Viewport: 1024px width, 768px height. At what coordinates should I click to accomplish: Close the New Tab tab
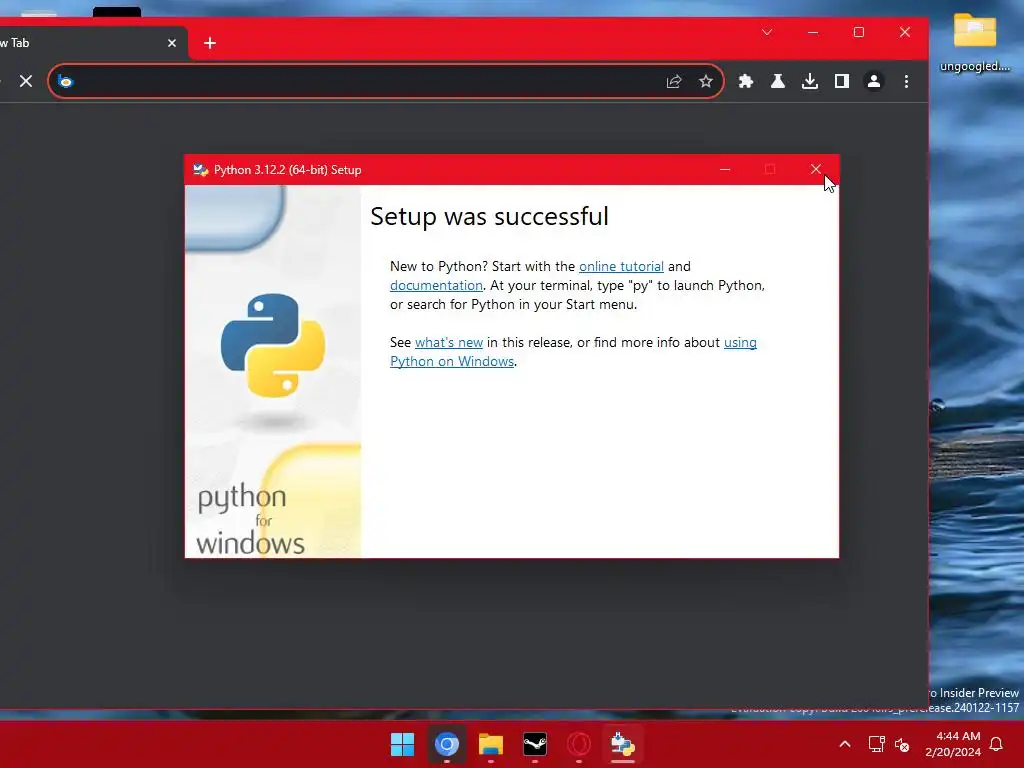[x=172, y=43]
